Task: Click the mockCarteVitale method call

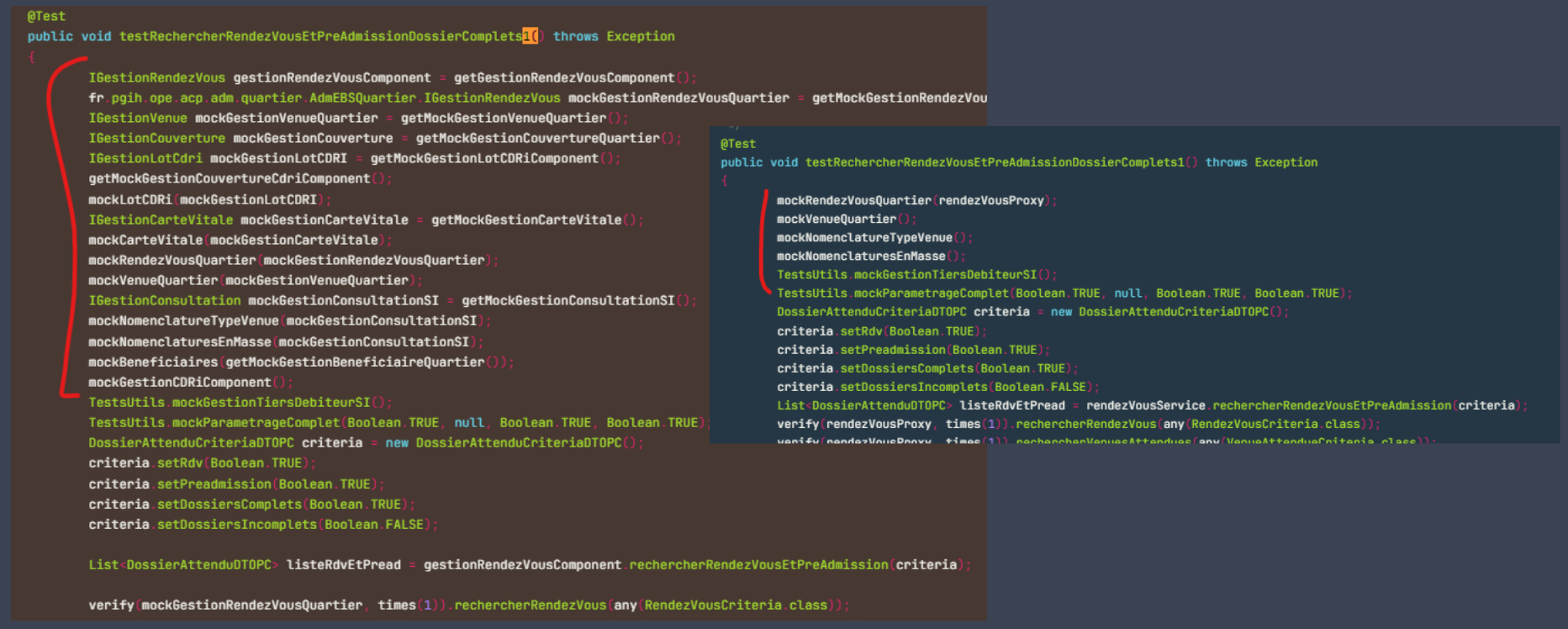Action: 145,240
